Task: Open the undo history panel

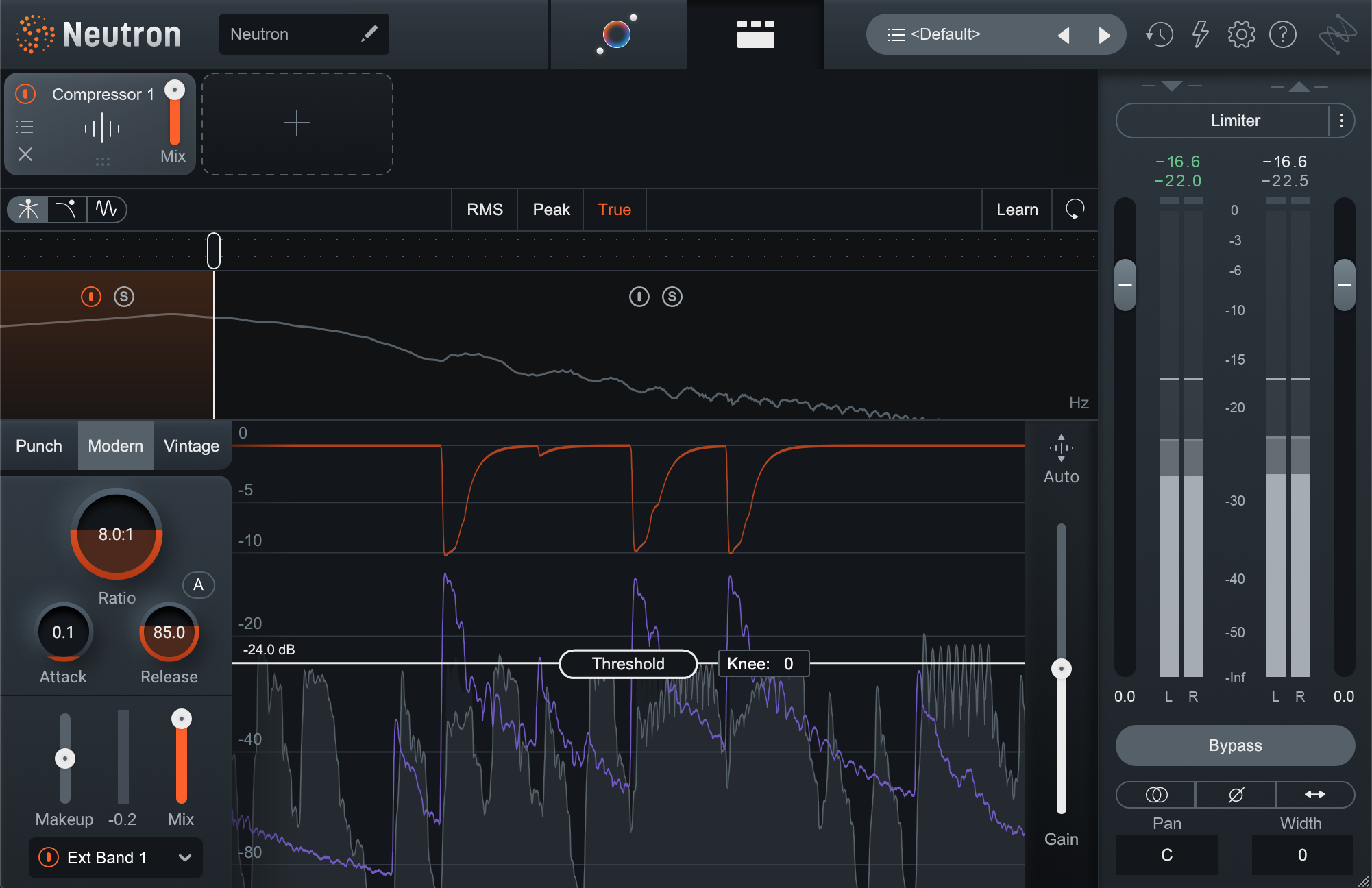Action: point(1159,34)
